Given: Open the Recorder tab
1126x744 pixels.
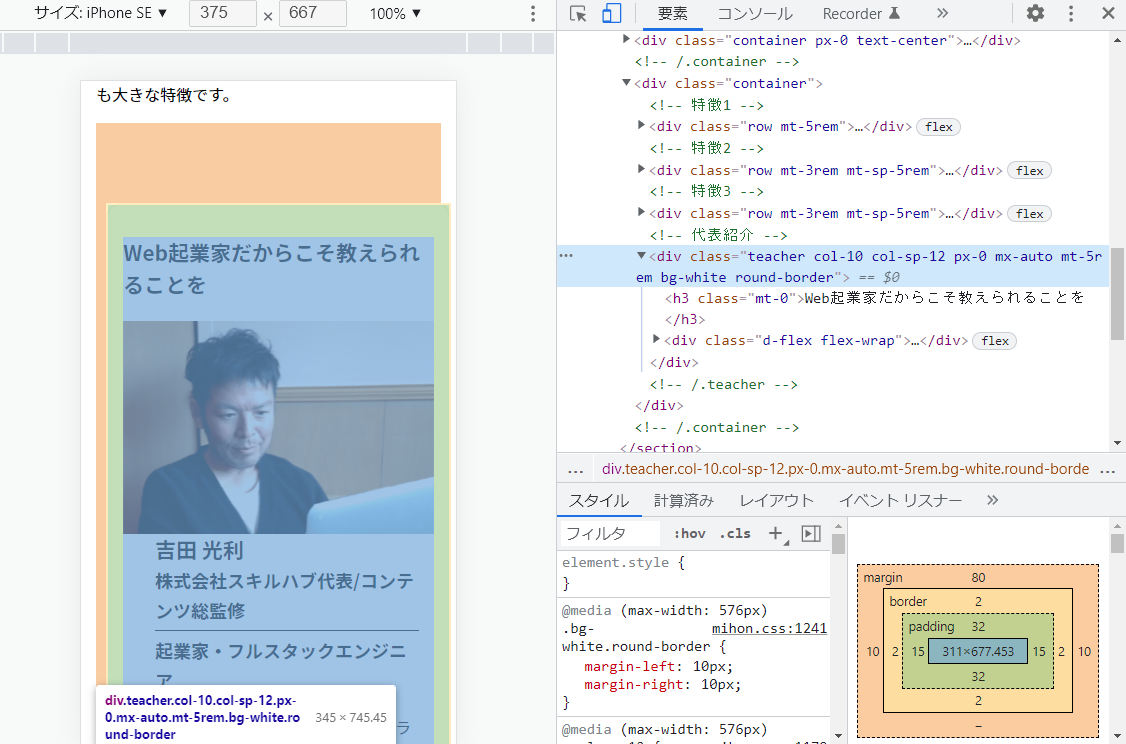Looking at the screenshot, I should 861,14.
